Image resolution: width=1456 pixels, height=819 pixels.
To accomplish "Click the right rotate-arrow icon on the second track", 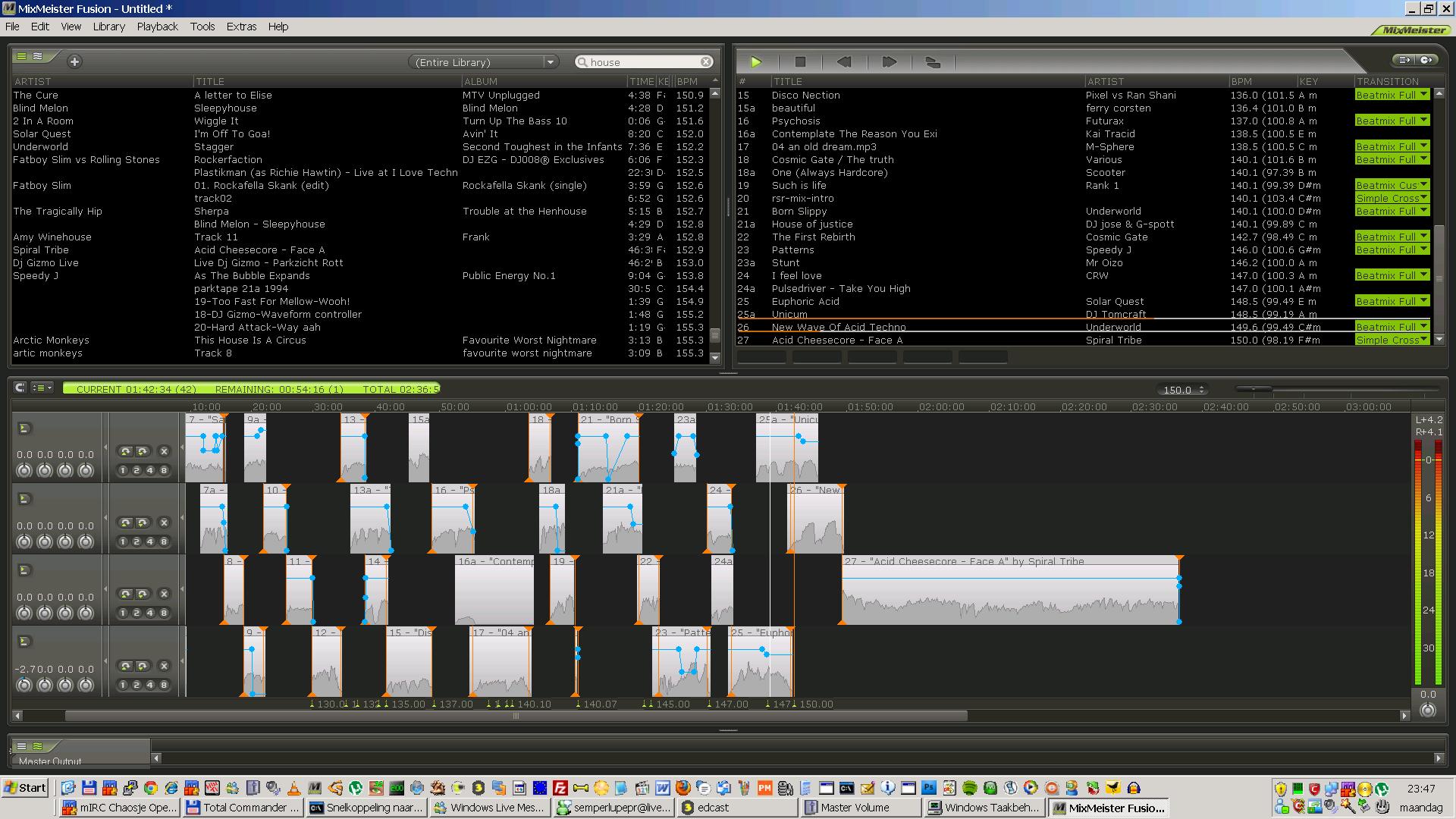I will pos(143,522).
